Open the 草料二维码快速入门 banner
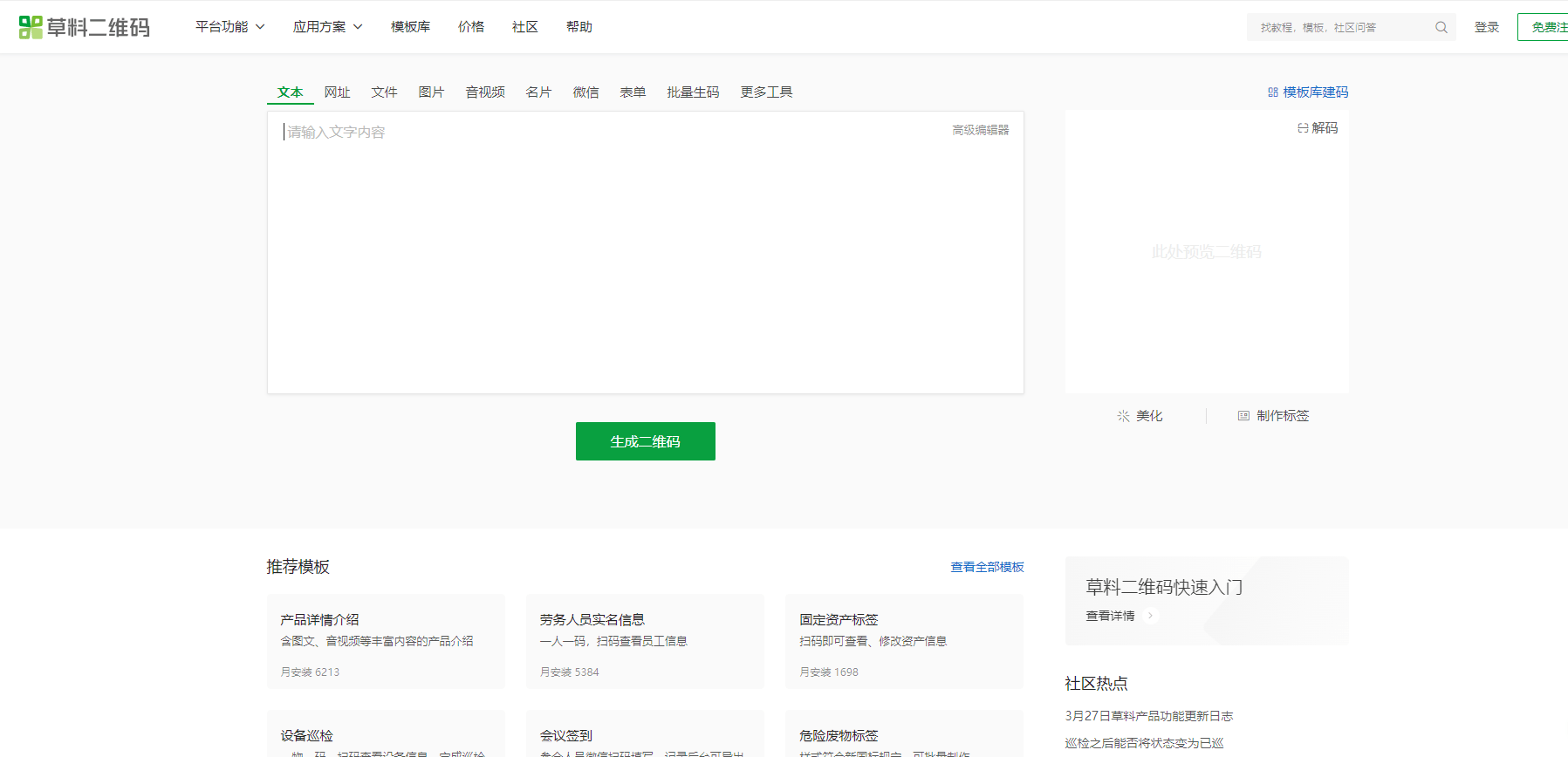The image size is (1568, 757). [x=1207, y=601]
